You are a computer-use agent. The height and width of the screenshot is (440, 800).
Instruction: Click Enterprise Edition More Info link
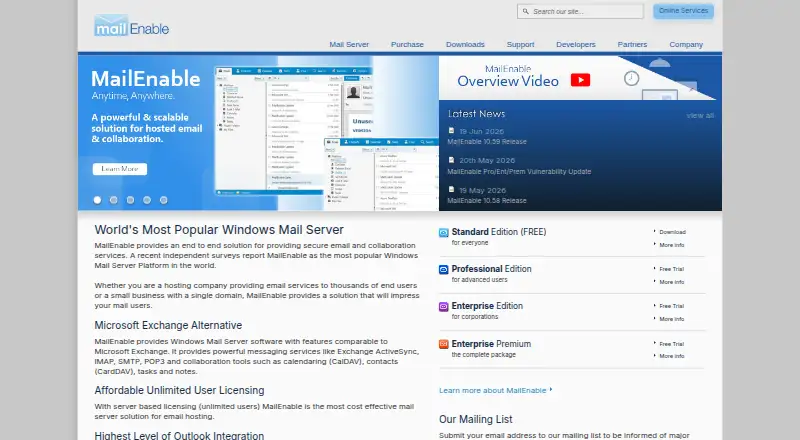[x=671, y=319]
